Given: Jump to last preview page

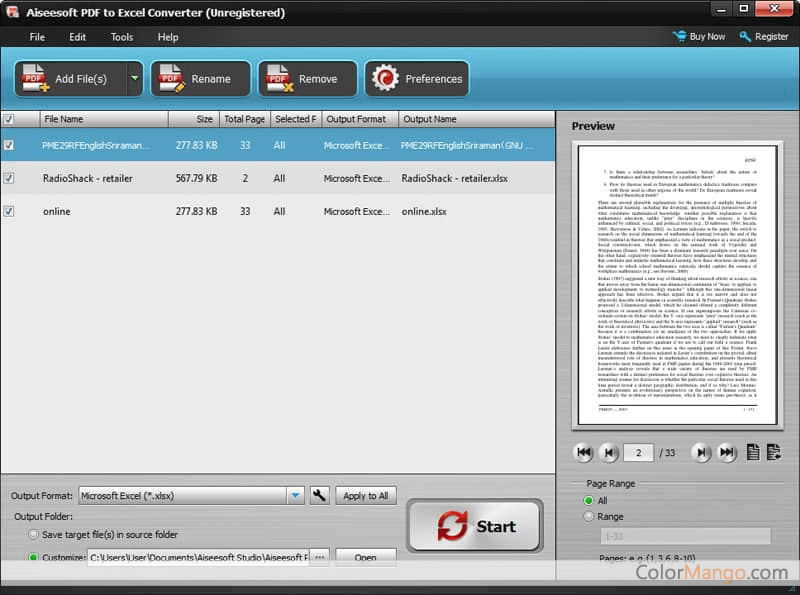Looking at the screenshot, I should point(727,452).
